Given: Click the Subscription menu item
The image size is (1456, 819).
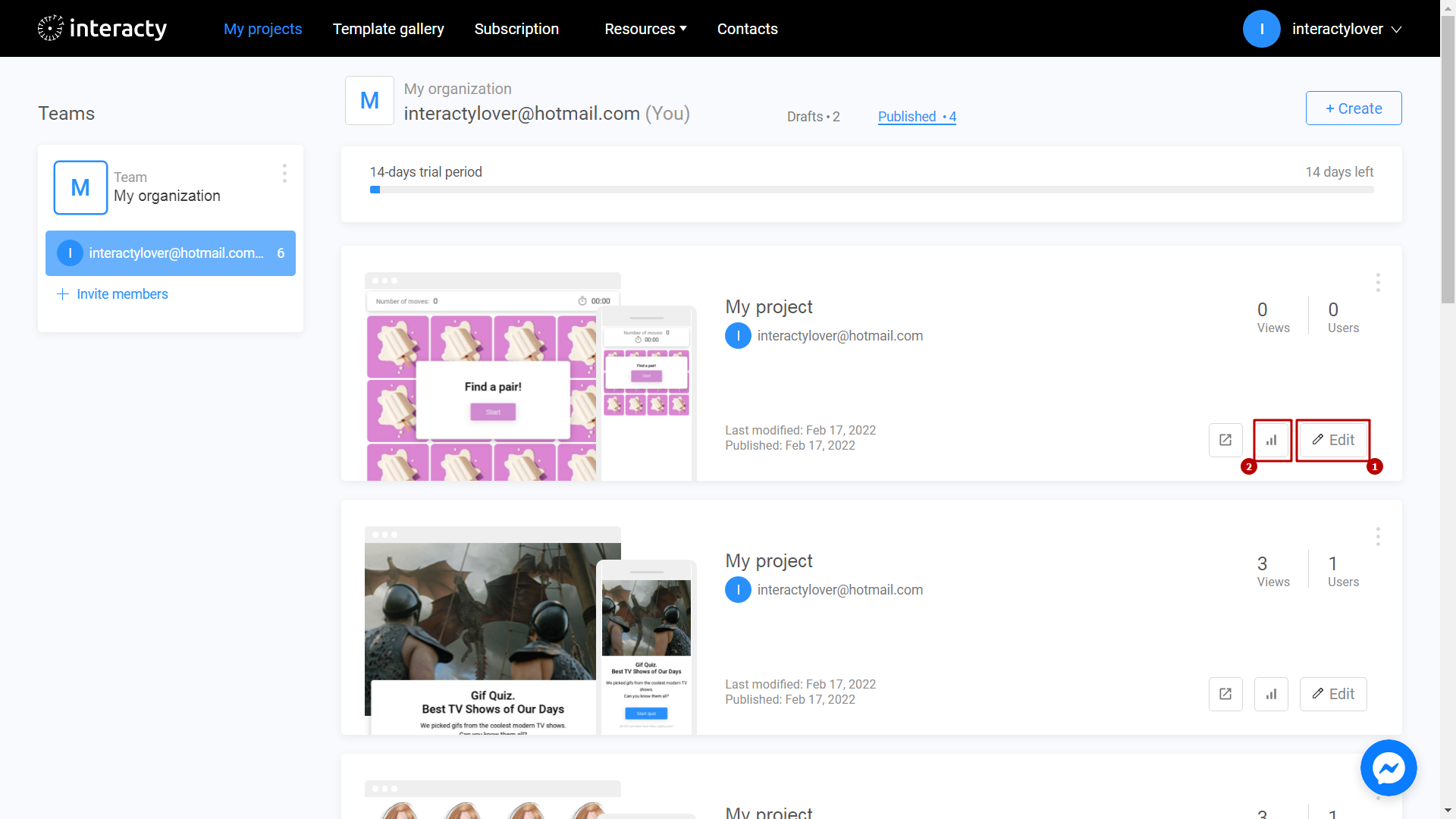Looking at the screenshot, I should point(516,28).
